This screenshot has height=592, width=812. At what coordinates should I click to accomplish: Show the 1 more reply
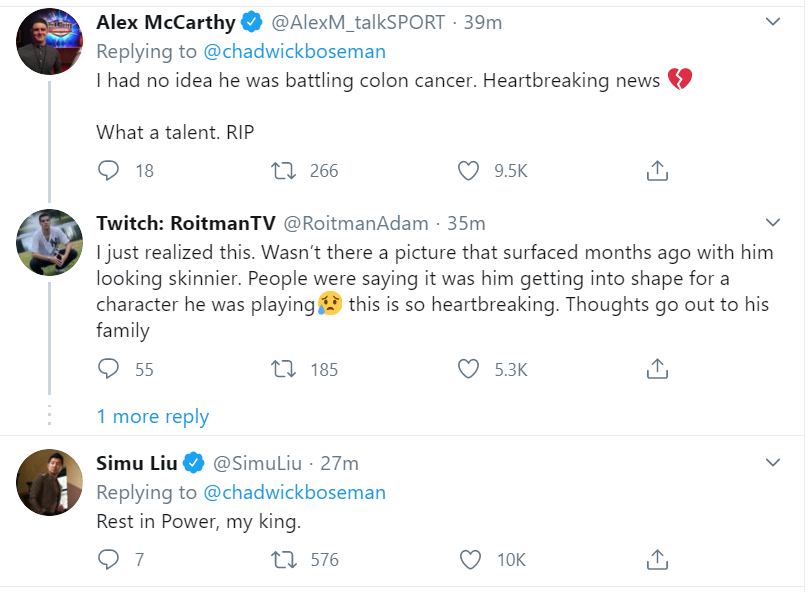tap(153, 417)
